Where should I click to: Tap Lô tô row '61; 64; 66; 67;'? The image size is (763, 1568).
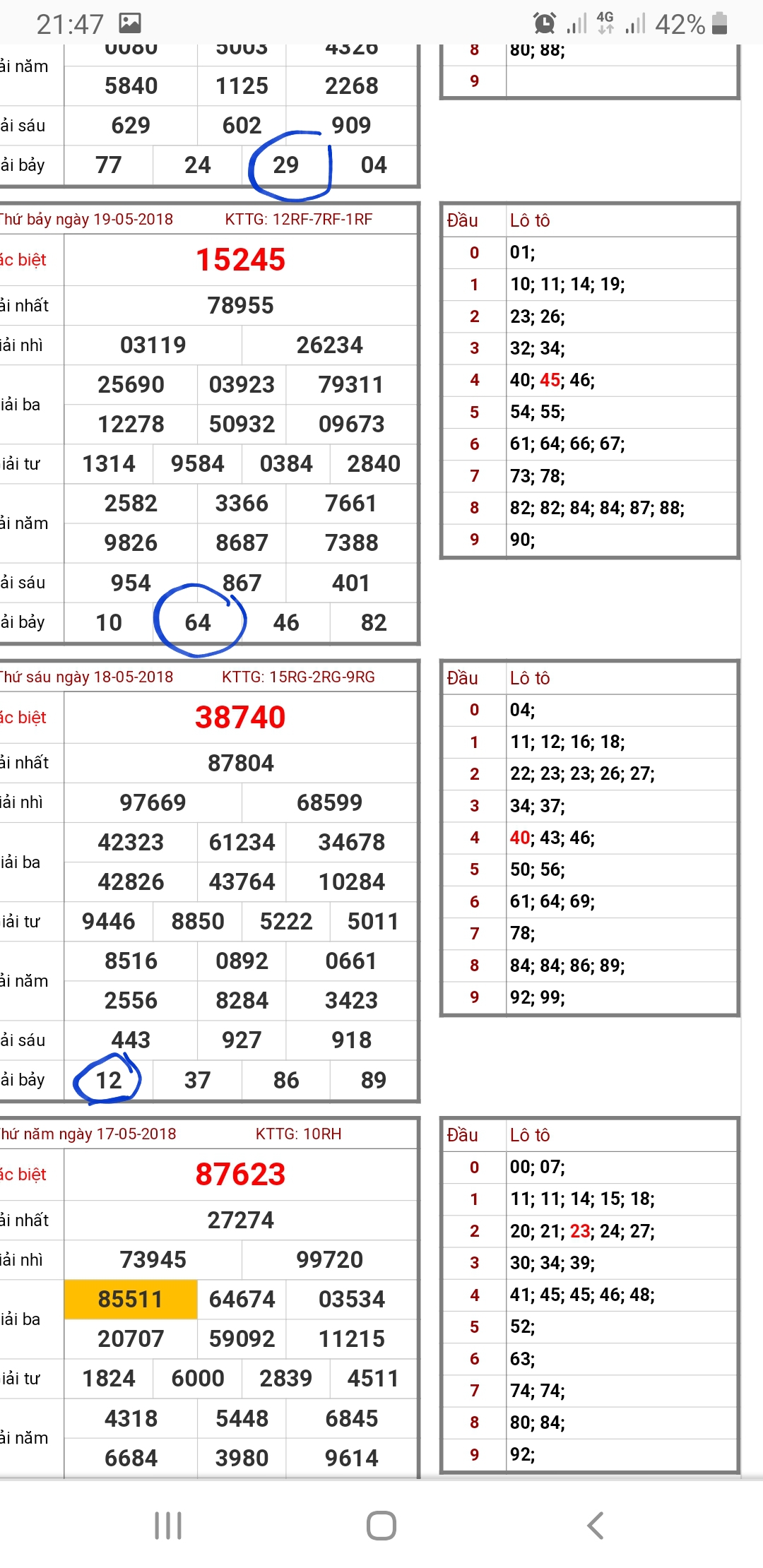point(567,444)
